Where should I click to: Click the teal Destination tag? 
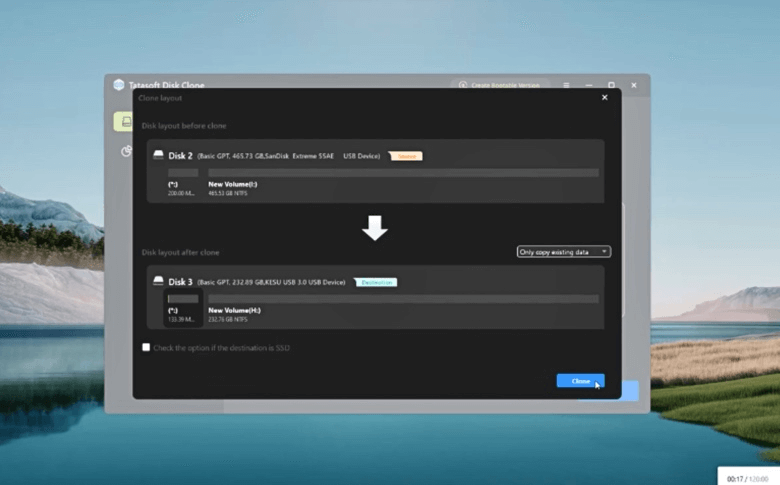[x=376, y=283]
